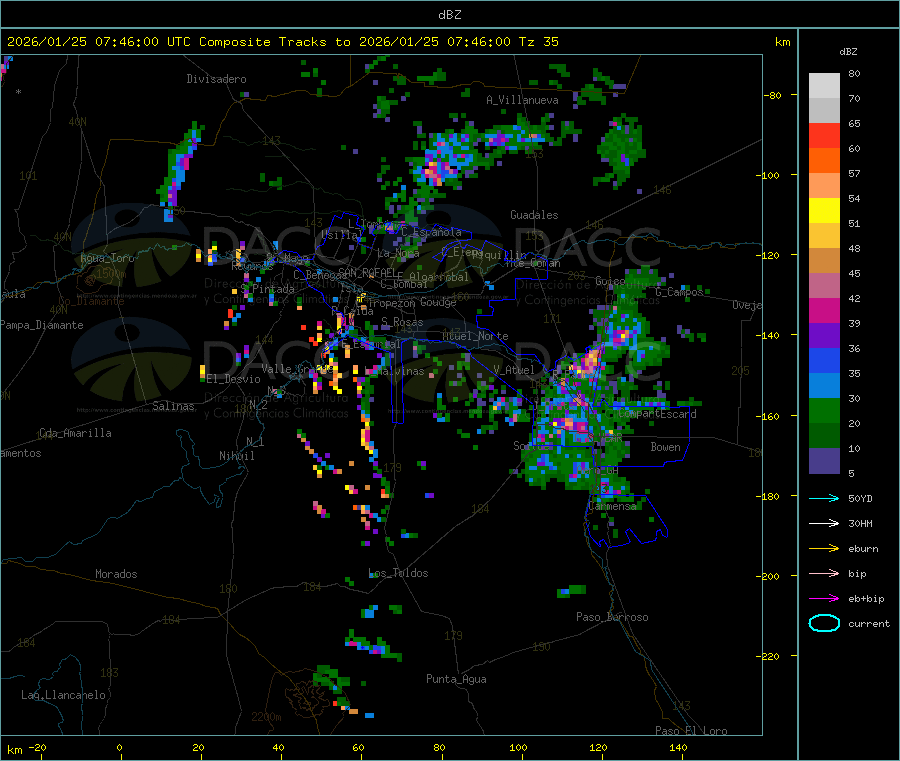
Task: Click the 80 dBZ light gray swatch
Action: coord(824,86)
